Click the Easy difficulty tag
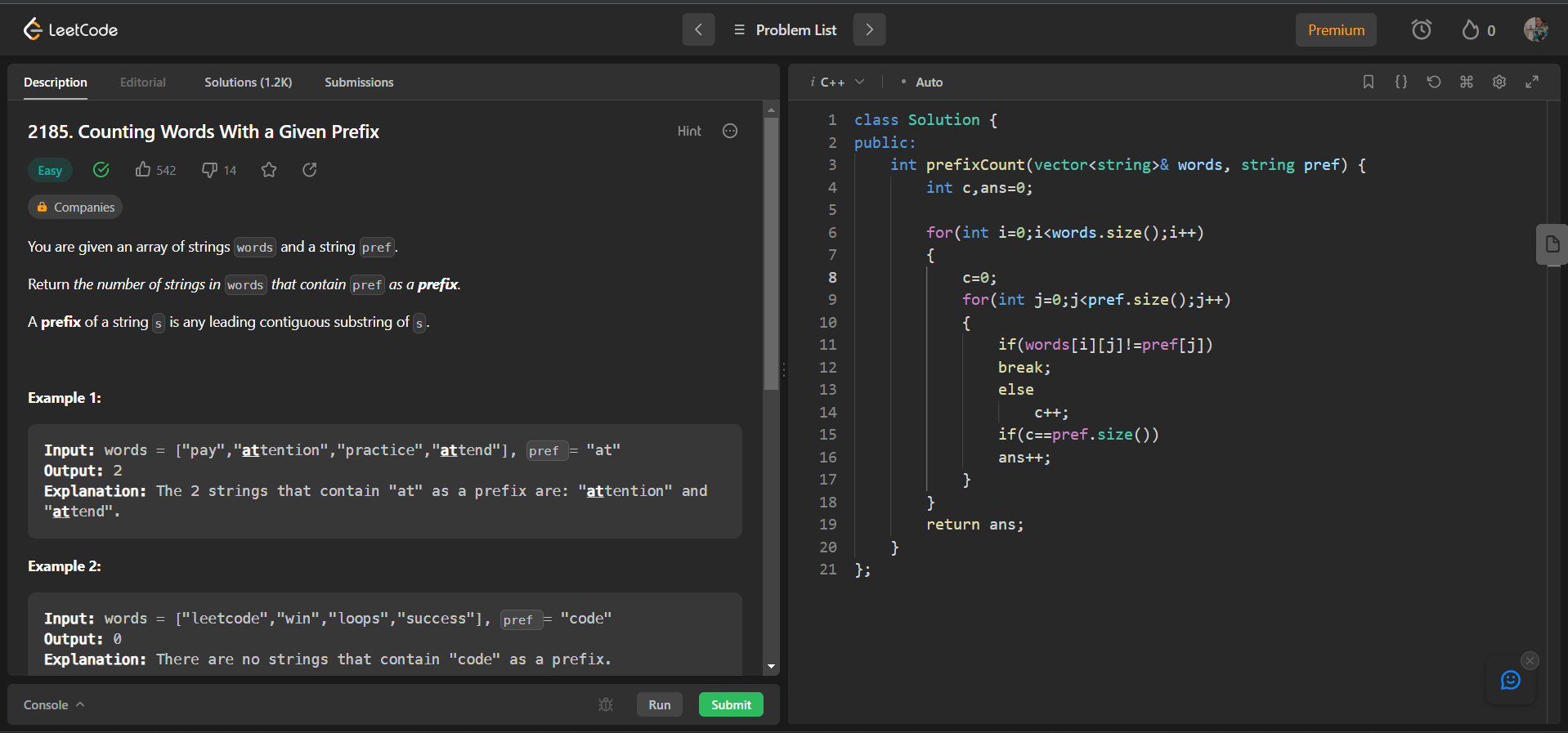1568x733 pixels. click(50, 170)
